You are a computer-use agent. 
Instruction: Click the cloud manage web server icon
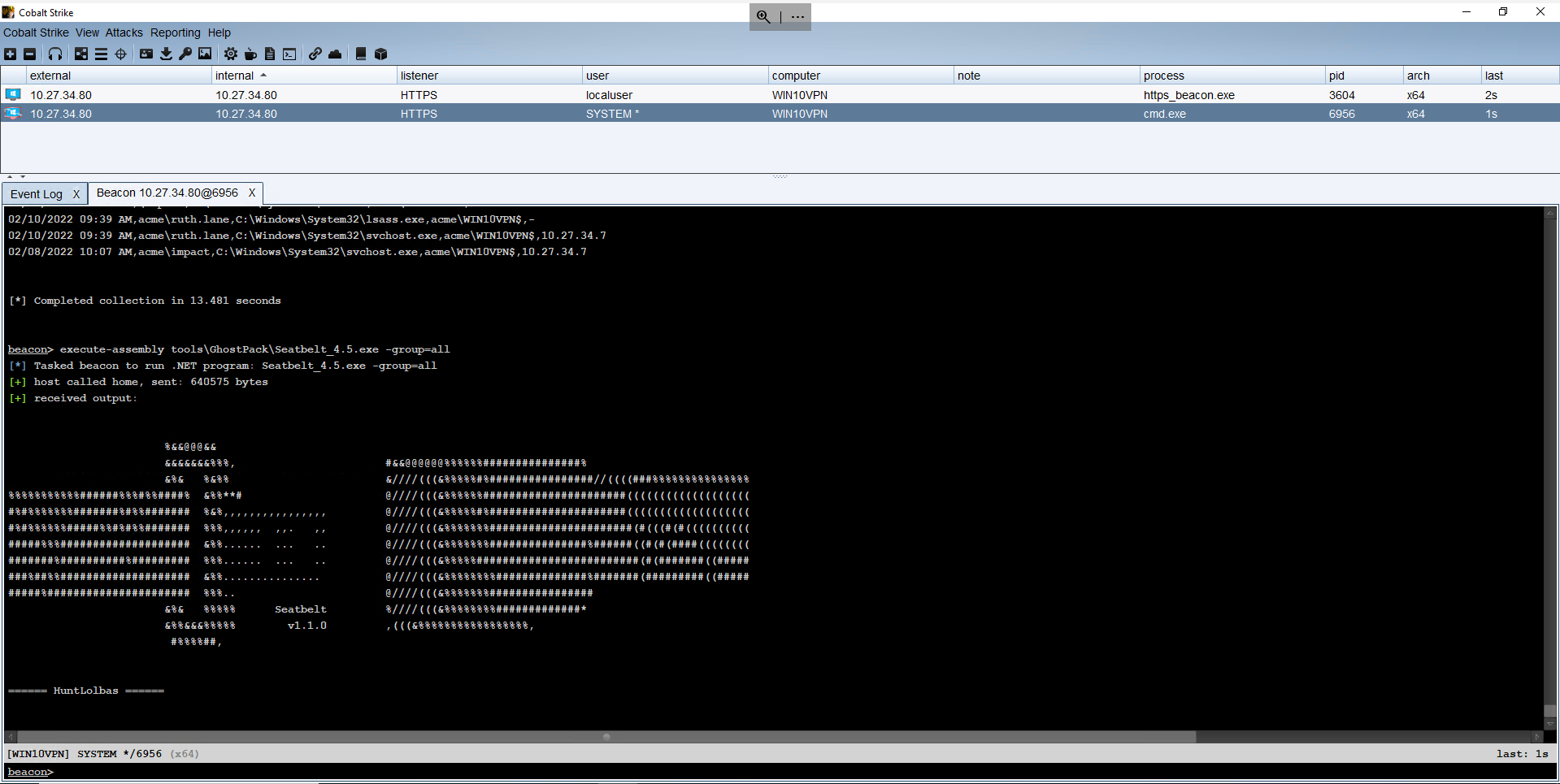335,54
